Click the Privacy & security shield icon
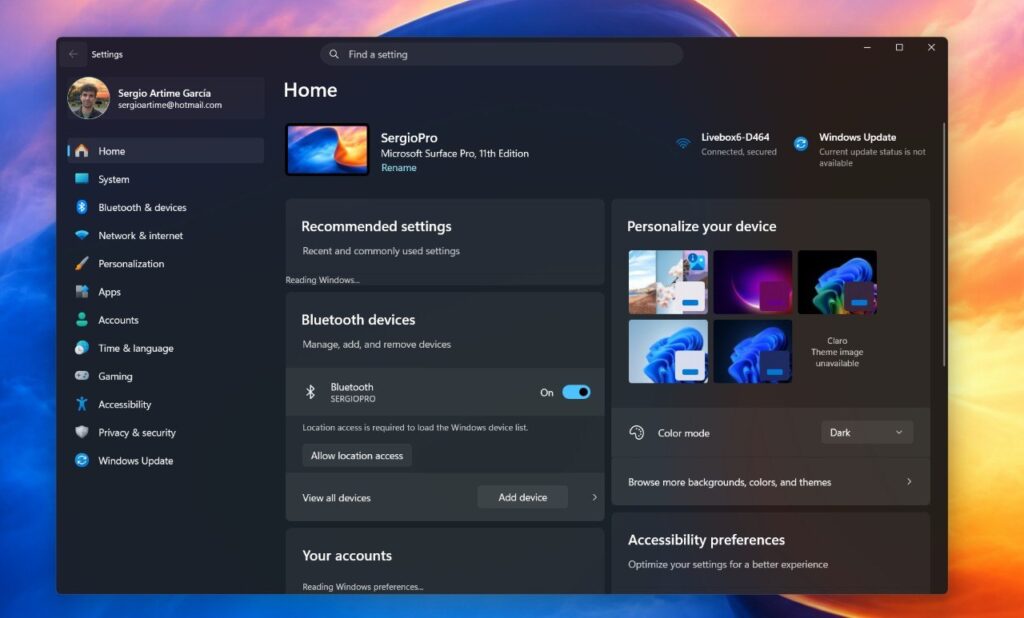 coord(82,432)
